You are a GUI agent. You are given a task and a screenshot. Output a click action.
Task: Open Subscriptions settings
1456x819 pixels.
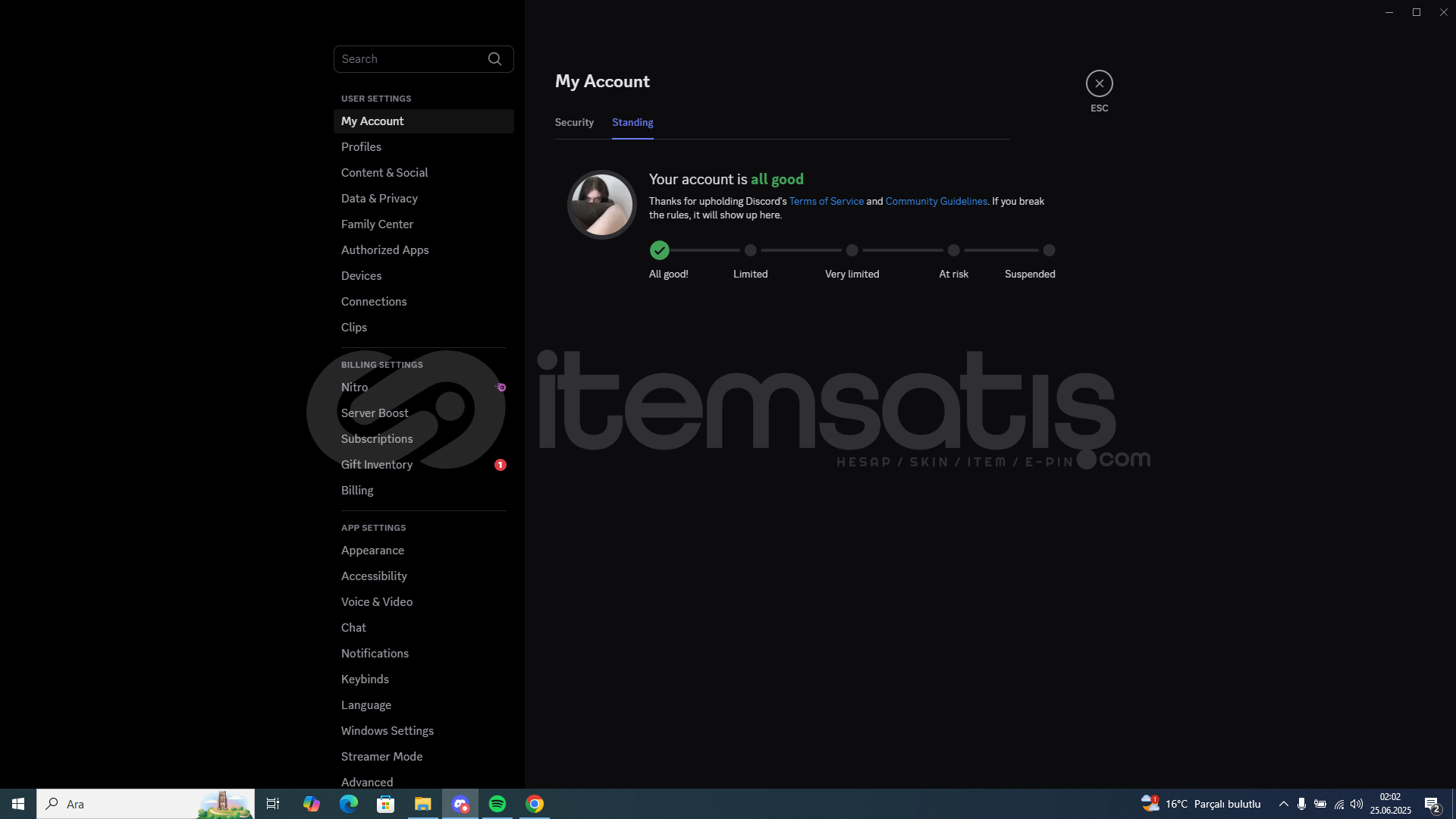click(423, 439)
